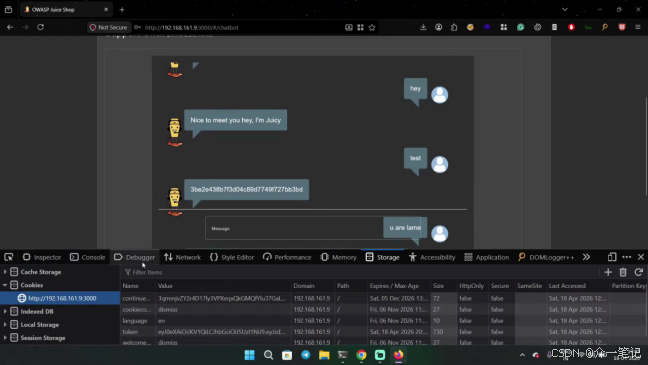
Task: Select the token cookie row
Action: 384,332
